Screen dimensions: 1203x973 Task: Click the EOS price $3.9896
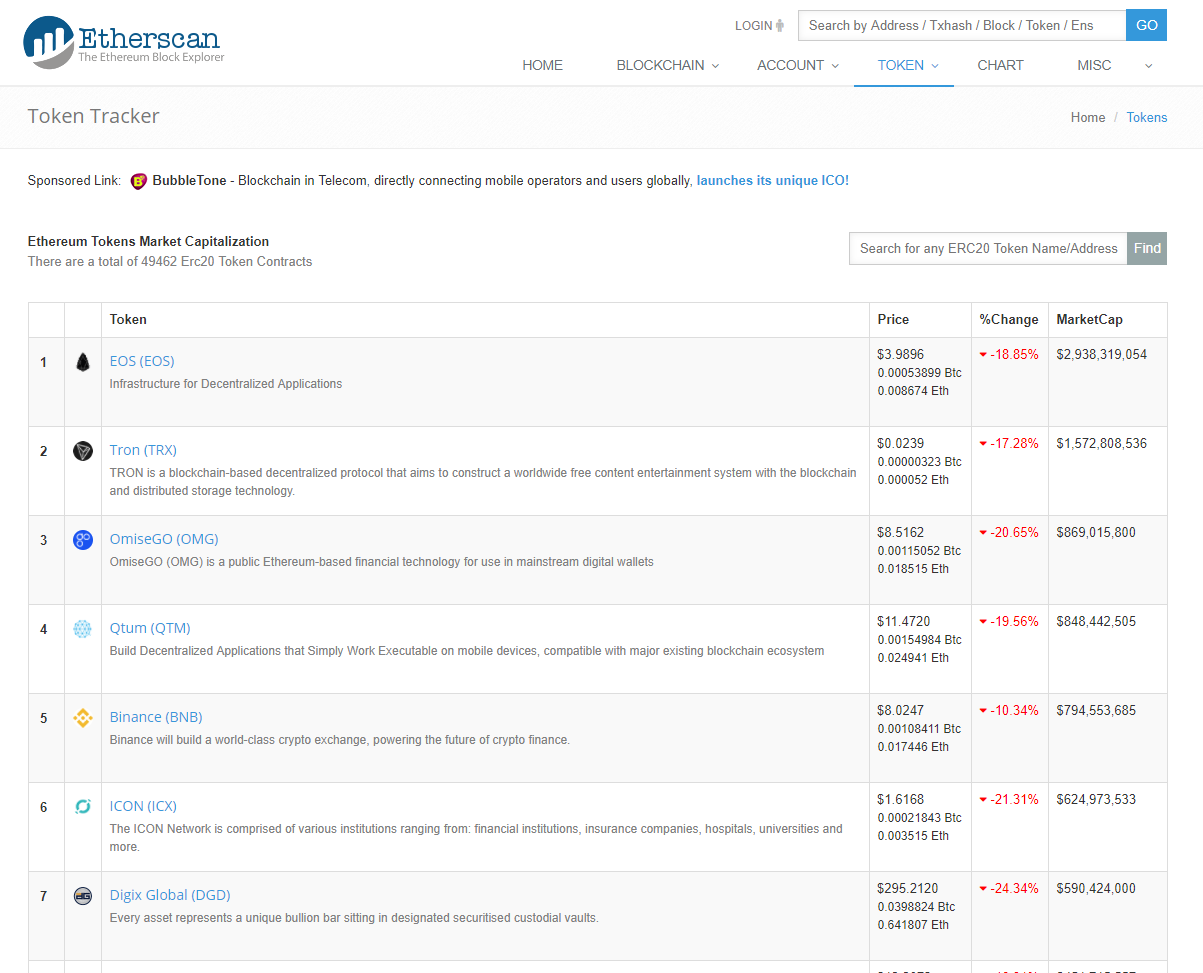900,354
